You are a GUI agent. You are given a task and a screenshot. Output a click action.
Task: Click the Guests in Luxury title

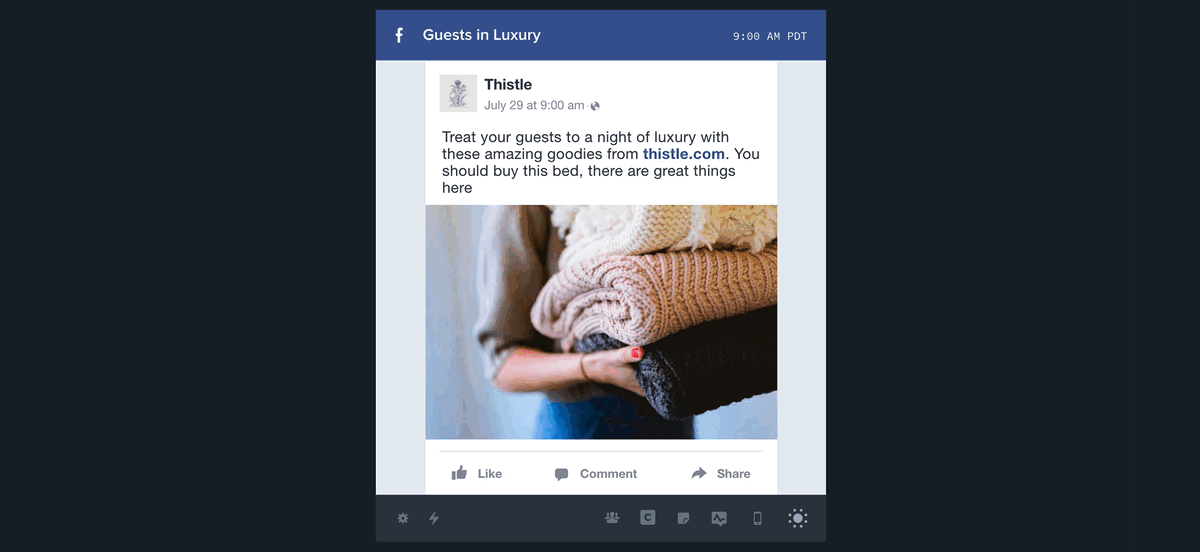click(x=481, y=35)
